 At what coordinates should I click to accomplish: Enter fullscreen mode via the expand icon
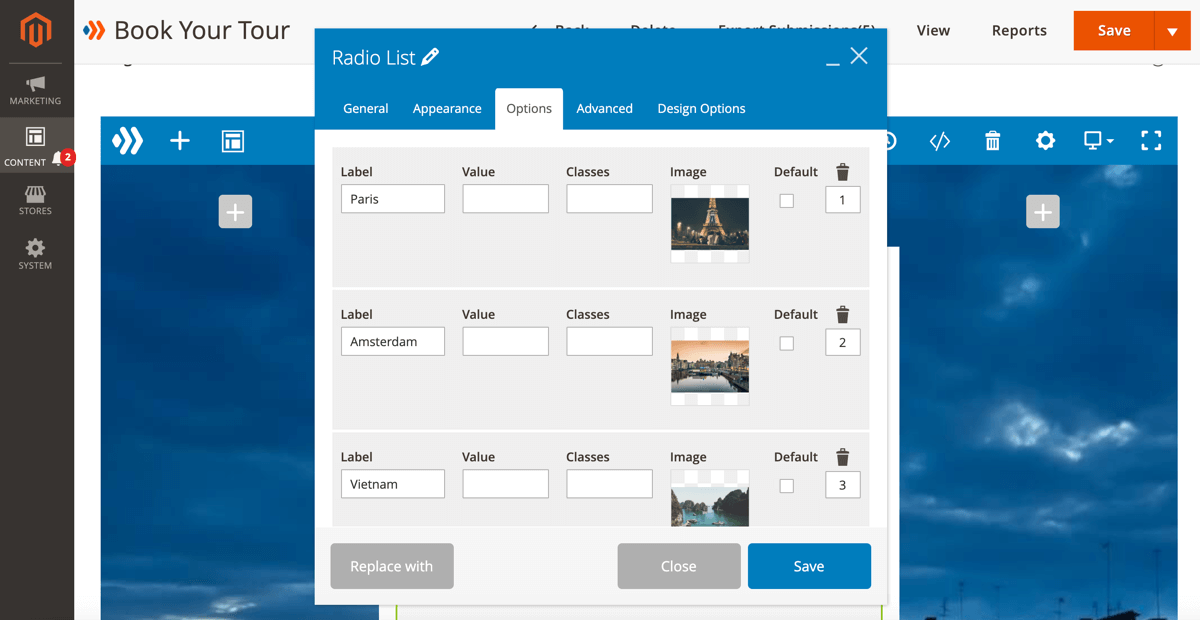coord(1151,141)
